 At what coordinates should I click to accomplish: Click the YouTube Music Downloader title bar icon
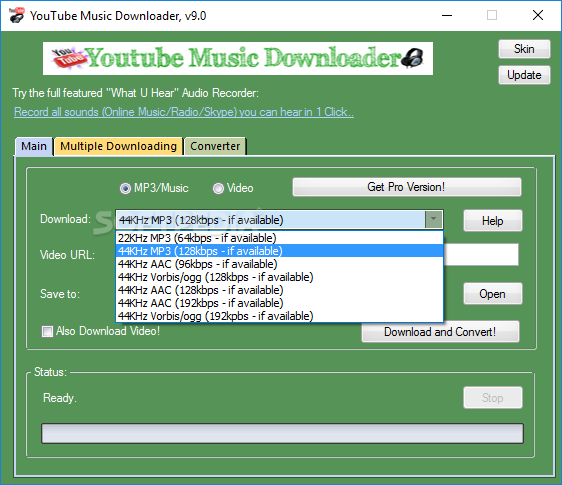[16, 15]
